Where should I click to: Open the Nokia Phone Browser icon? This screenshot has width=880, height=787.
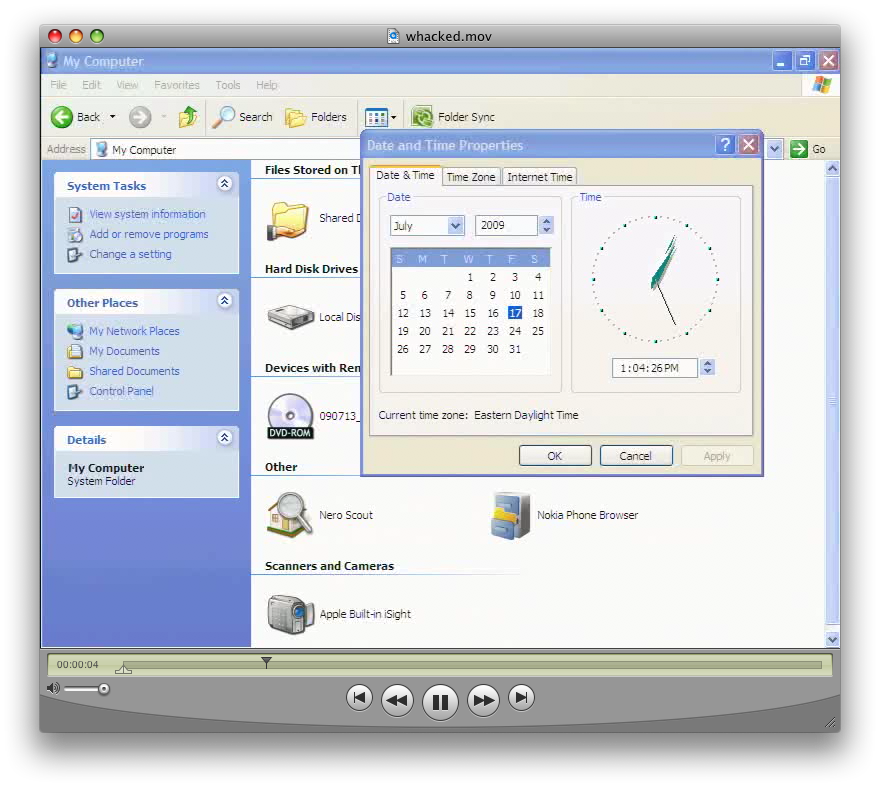pos(510,516)
